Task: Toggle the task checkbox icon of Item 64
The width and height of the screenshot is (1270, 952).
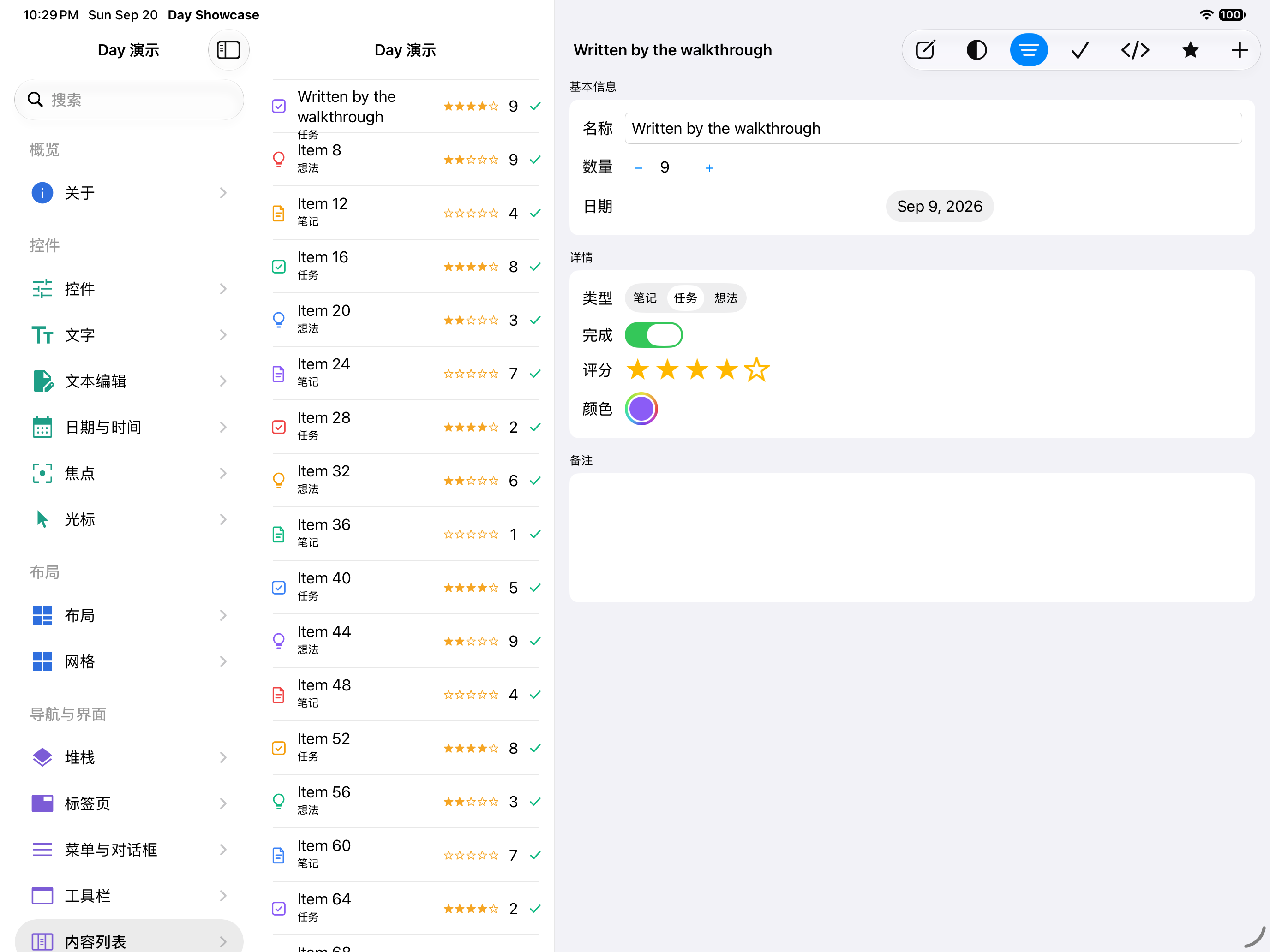Action: pyautogui.click(x=278, y=908)
